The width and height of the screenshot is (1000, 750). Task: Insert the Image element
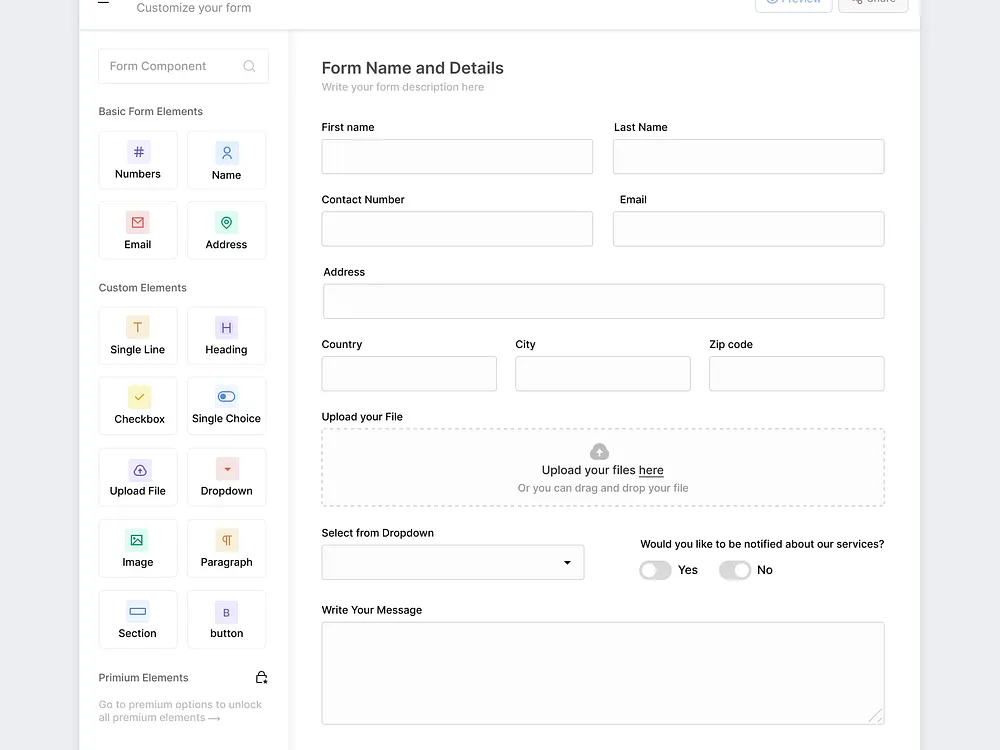coord(138,548)
